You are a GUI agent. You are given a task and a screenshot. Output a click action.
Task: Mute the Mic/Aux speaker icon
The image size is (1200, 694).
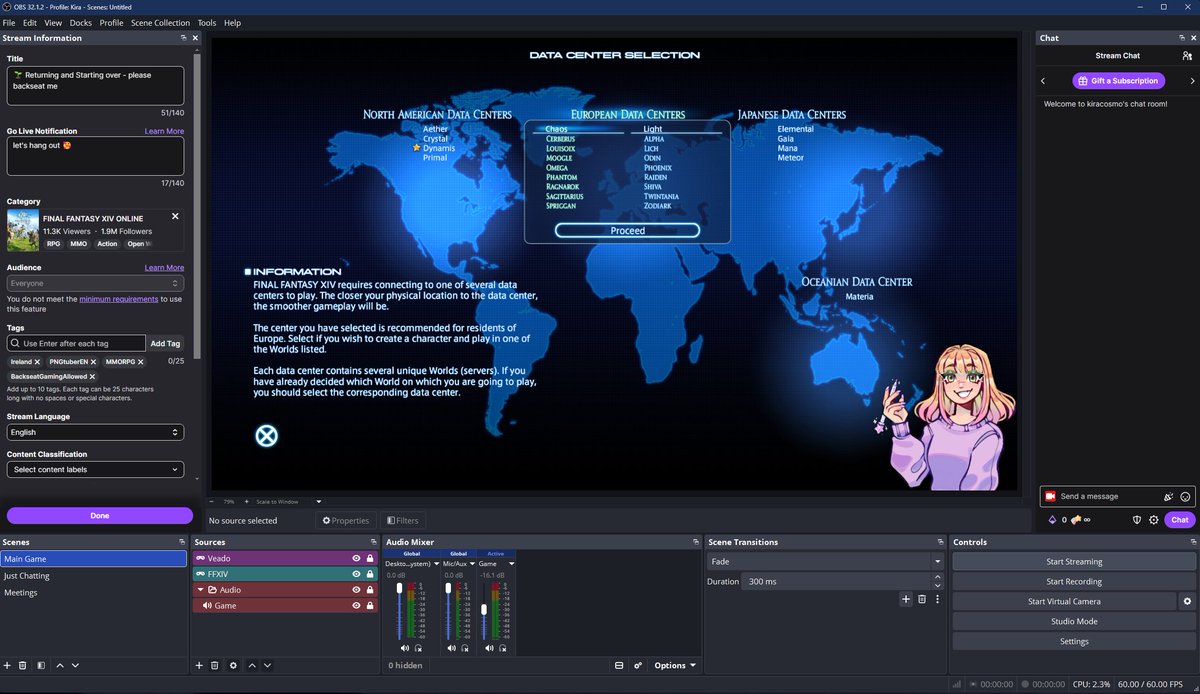coord(451,648)
